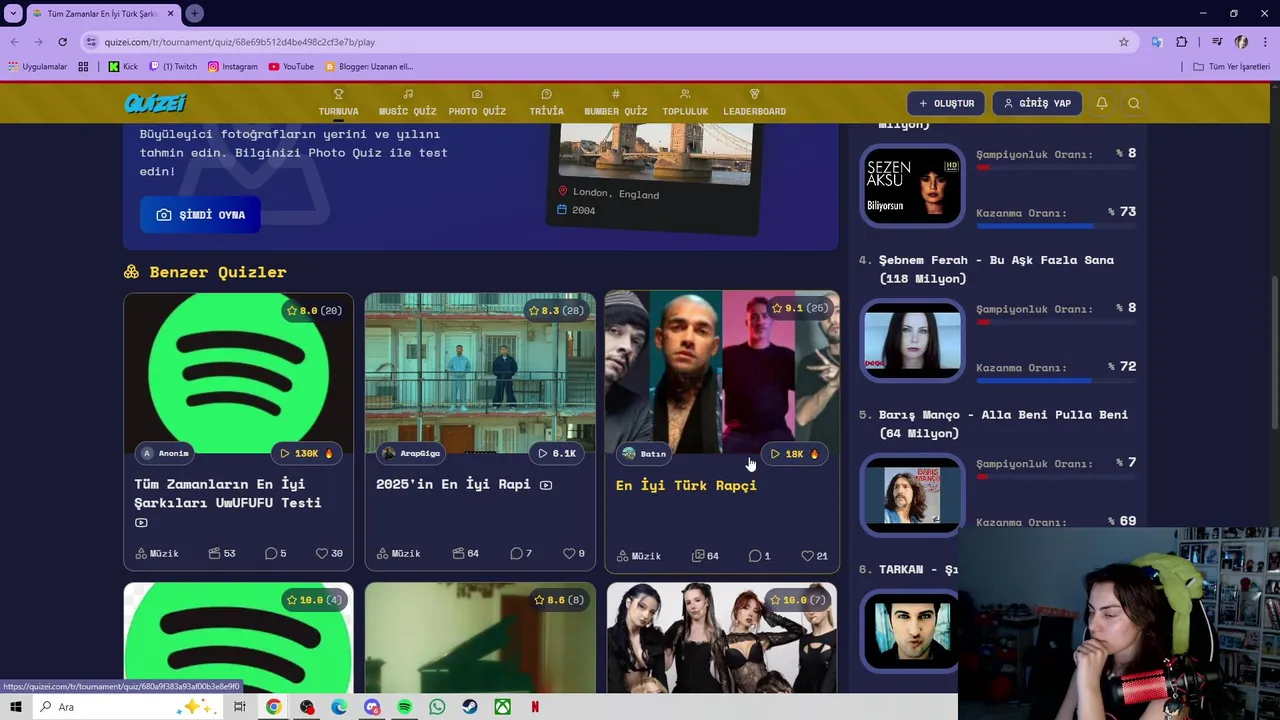Viewport: 1280px width, 720px height.
Task: Click the 10.0 (4) rating badge
Action: tap(314, 600)
